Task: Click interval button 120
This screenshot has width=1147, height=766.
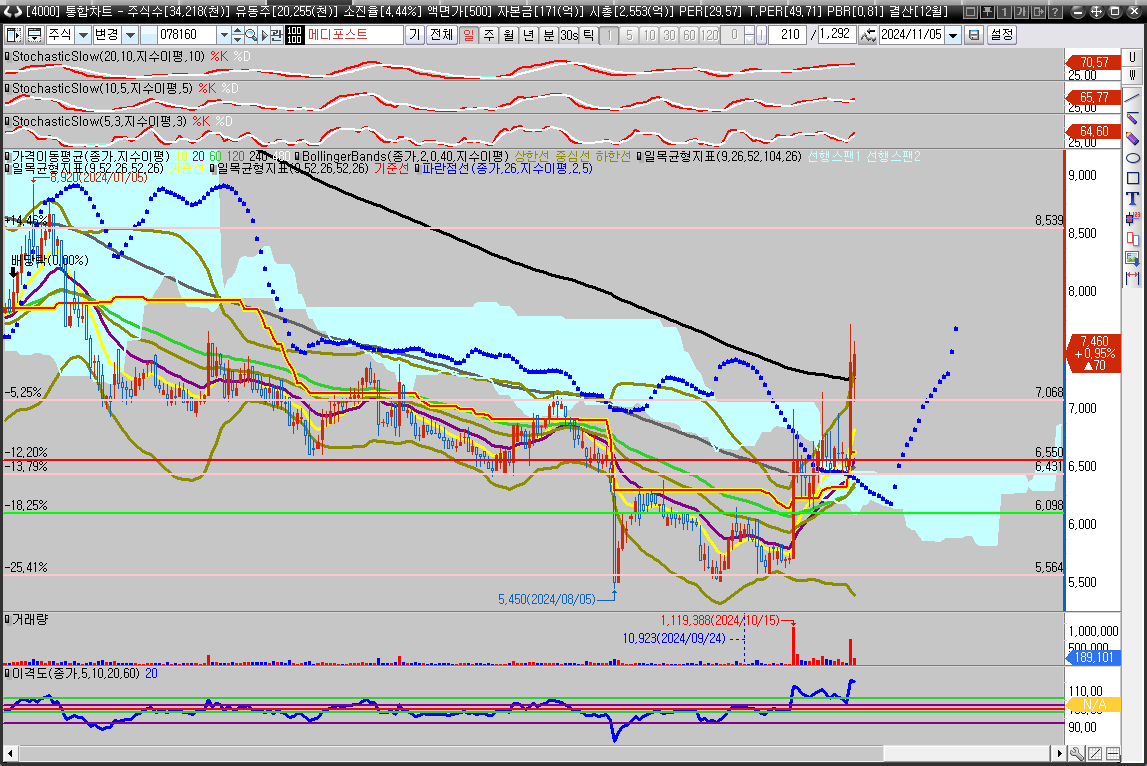Action: pyautogui.click(x=709, y=34)
